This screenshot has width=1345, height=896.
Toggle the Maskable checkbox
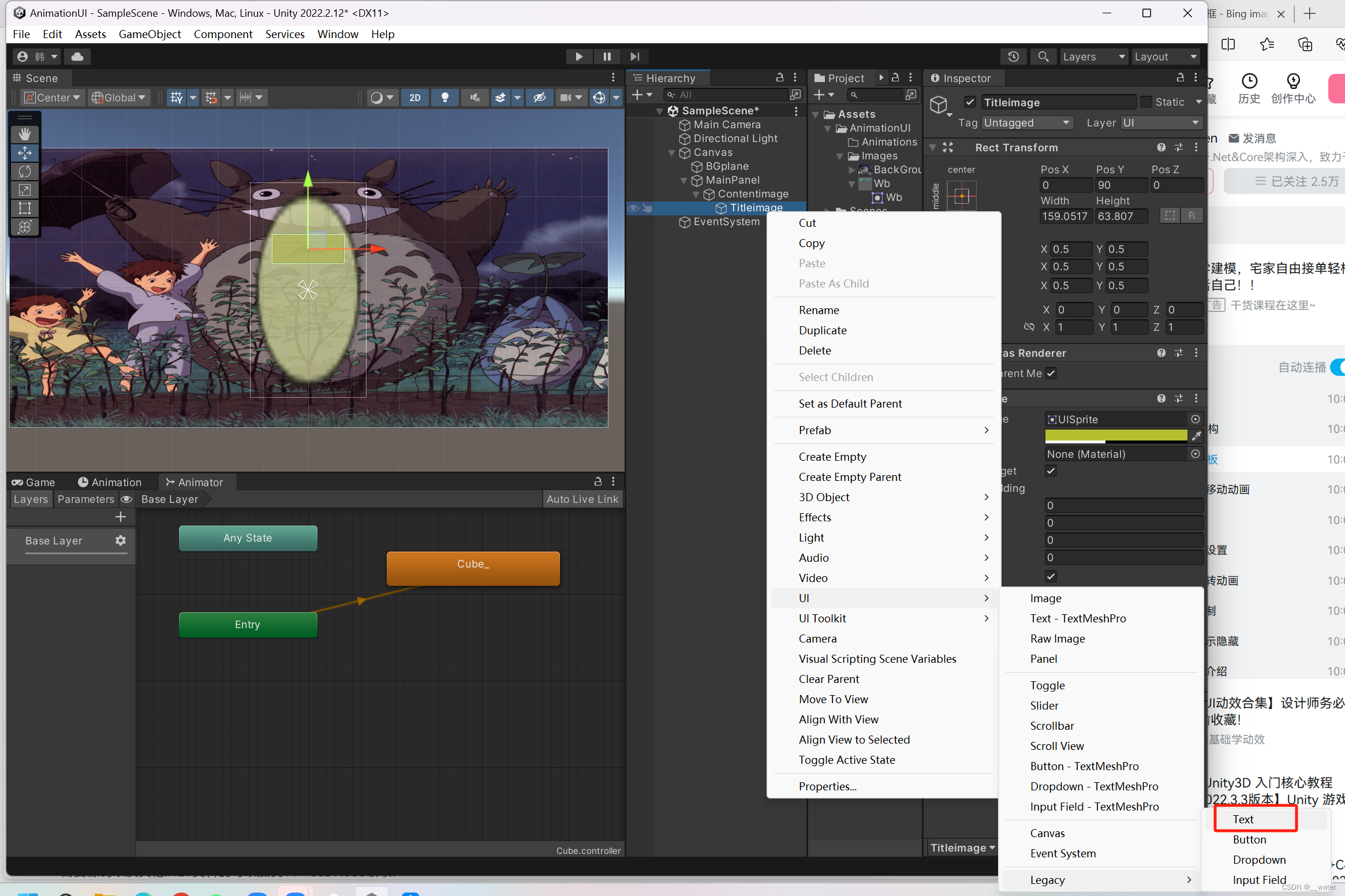(x=1051, y=576)
